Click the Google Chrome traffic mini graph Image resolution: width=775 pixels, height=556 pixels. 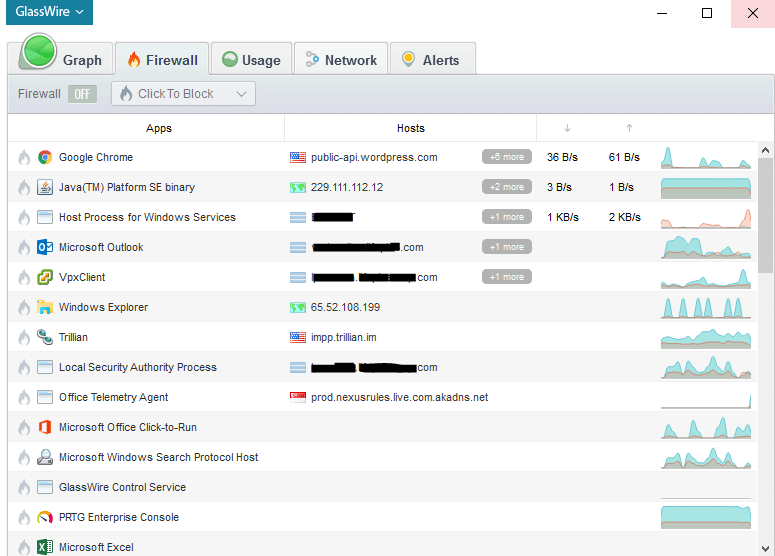tap(706, 157)
